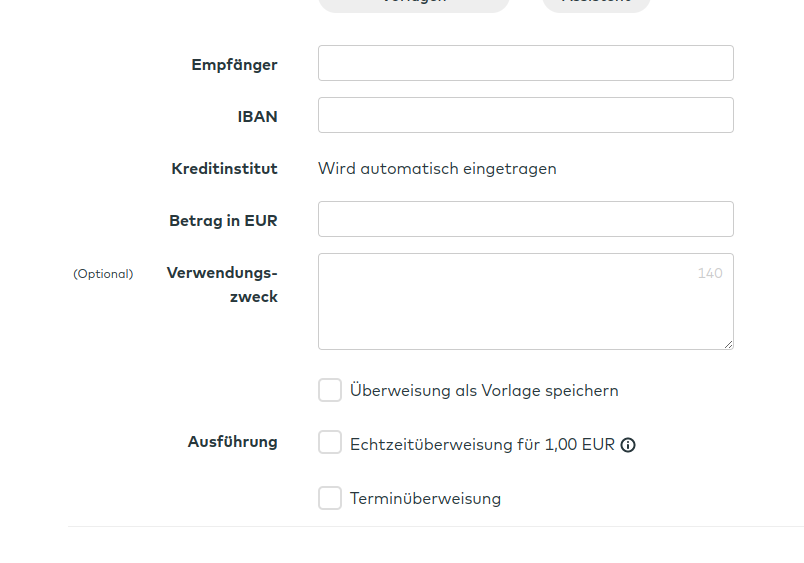
Task: Open info icon beside Echtzeitüberweisung fee
Action: tap(628, 445)
